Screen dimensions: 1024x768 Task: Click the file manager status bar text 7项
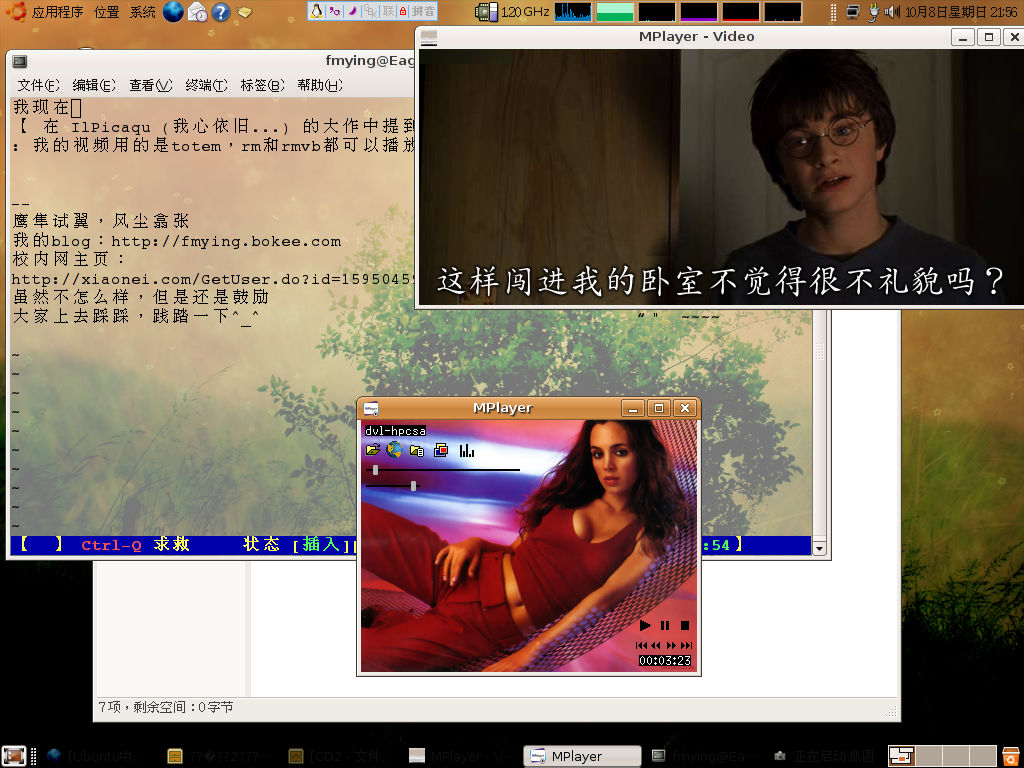click(x=166, y=707)
